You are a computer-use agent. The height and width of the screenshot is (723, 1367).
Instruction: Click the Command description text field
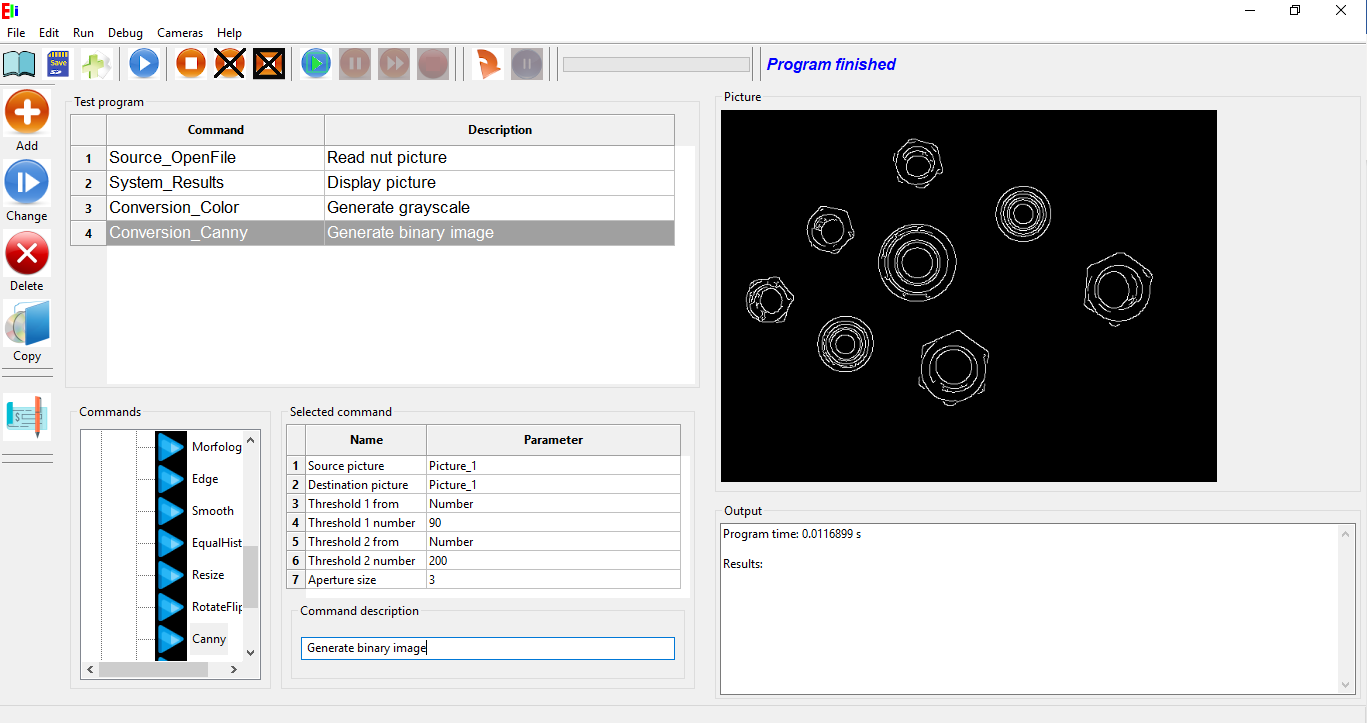point(487,648)
